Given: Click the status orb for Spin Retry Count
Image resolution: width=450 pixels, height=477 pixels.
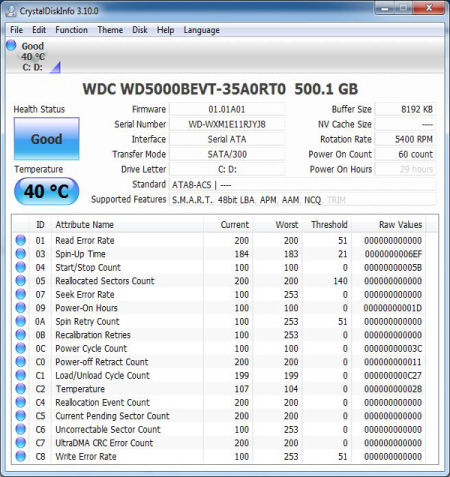Looking at the screenshot, I should [x=21, y=321].
